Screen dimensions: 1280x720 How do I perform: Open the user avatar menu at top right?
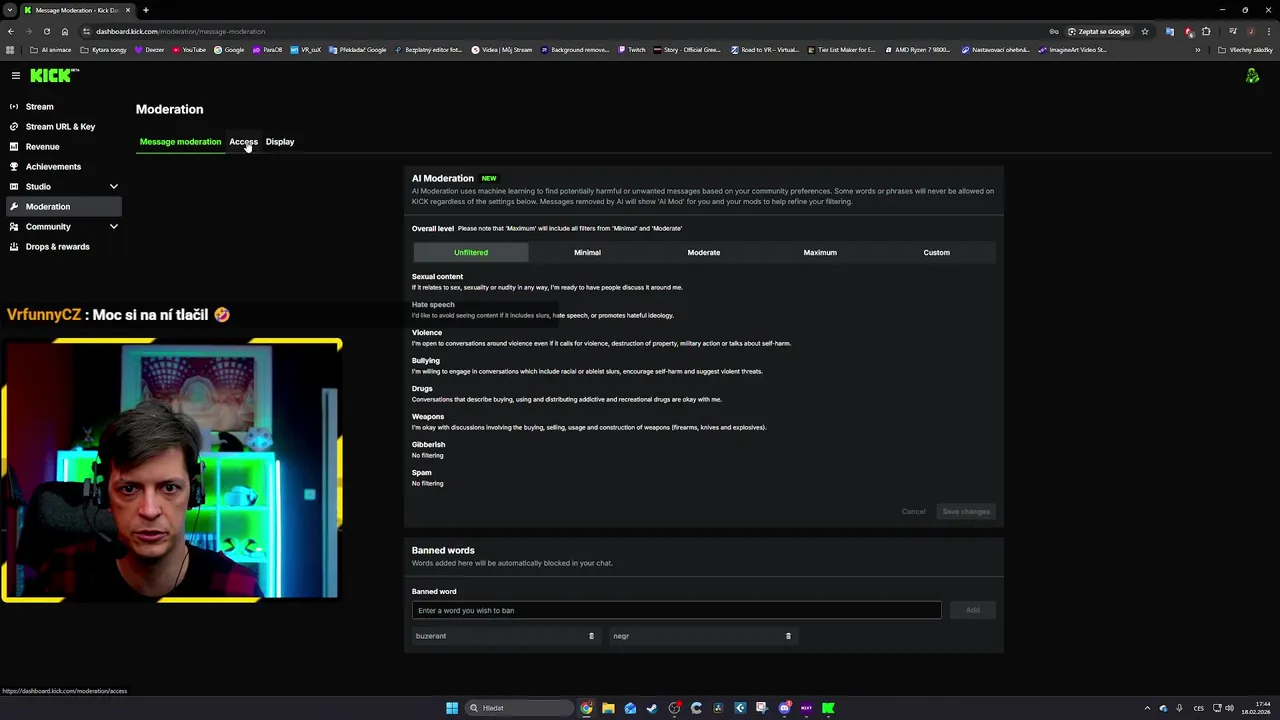coord(1252,76)
